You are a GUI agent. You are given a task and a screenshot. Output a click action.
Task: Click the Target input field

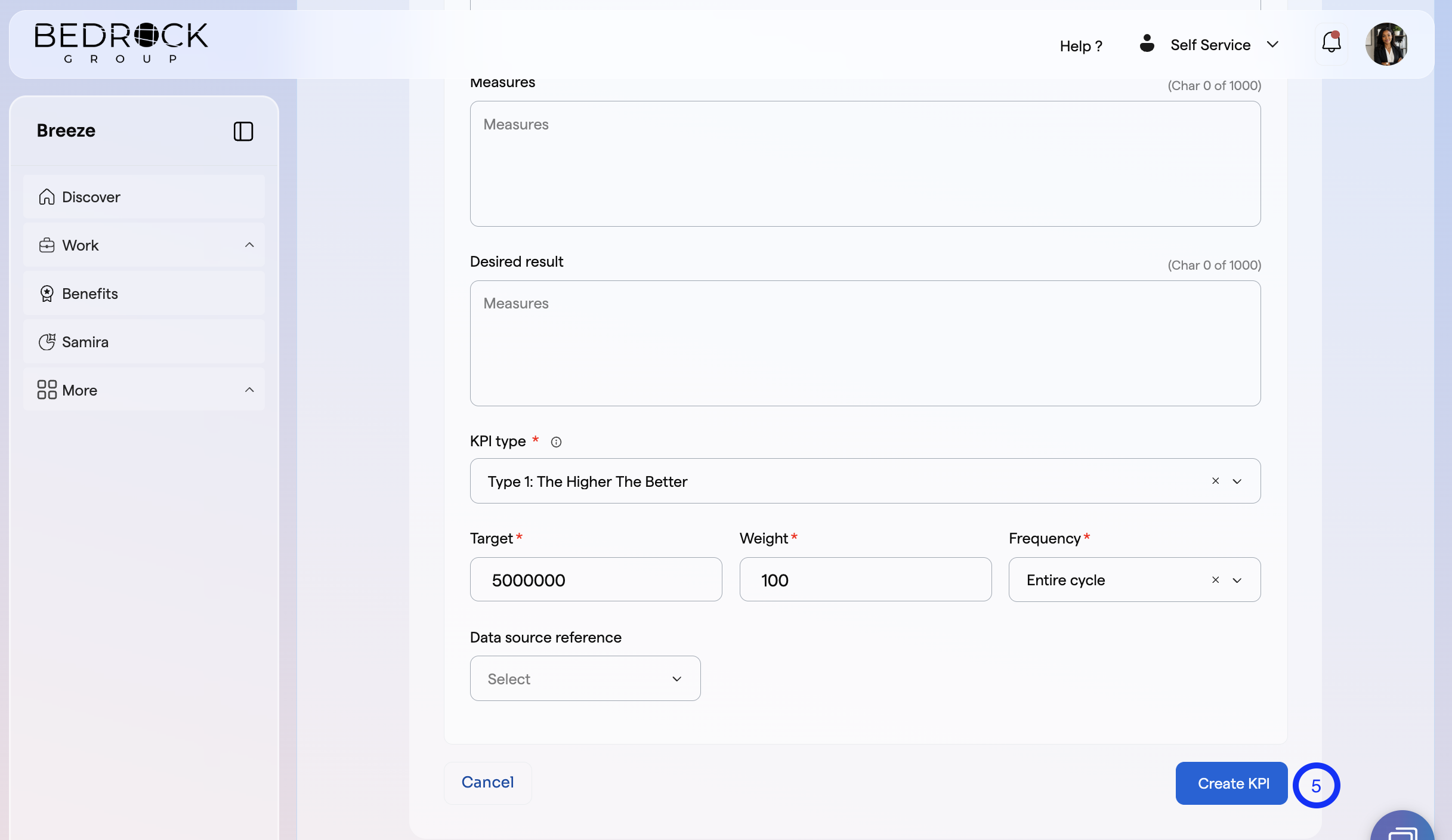pos(596,579)
